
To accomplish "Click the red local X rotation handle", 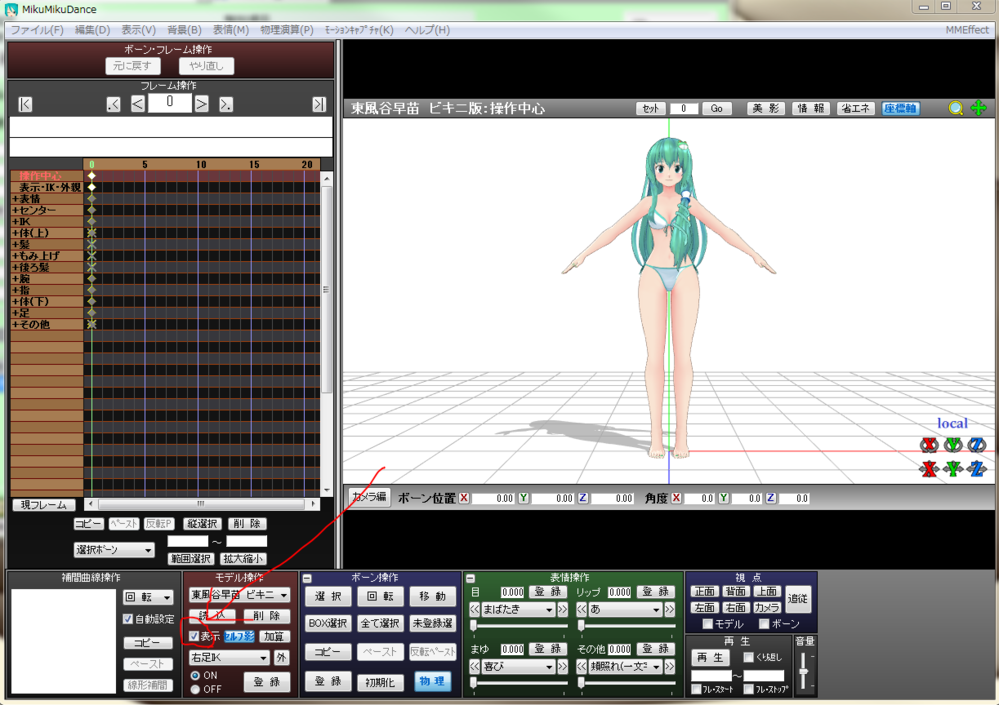I will (x=929, y=445).
